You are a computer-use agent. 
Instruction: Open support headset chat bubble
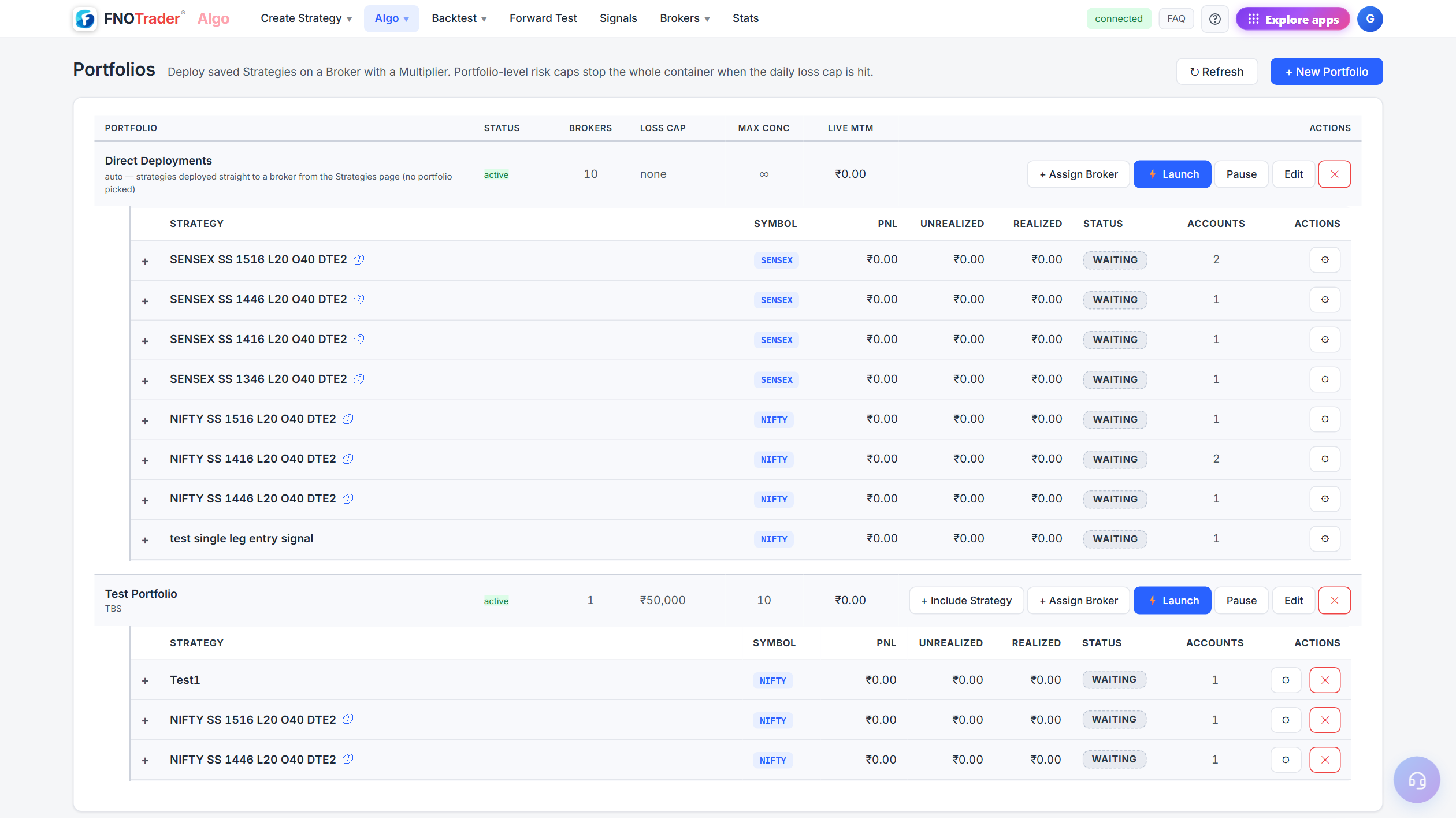[1416, 780]
